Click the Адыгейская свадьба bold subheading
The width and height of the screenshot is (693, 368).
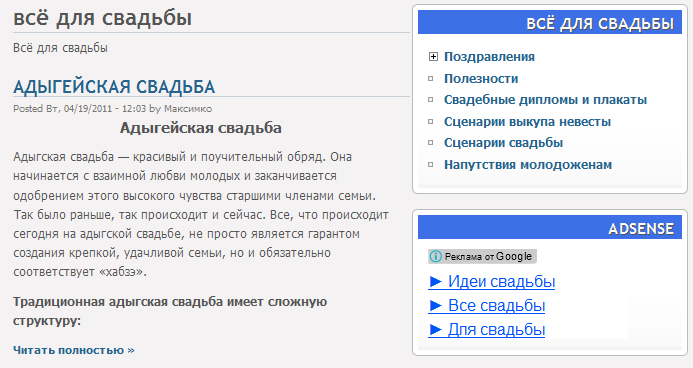click(201, 128)
